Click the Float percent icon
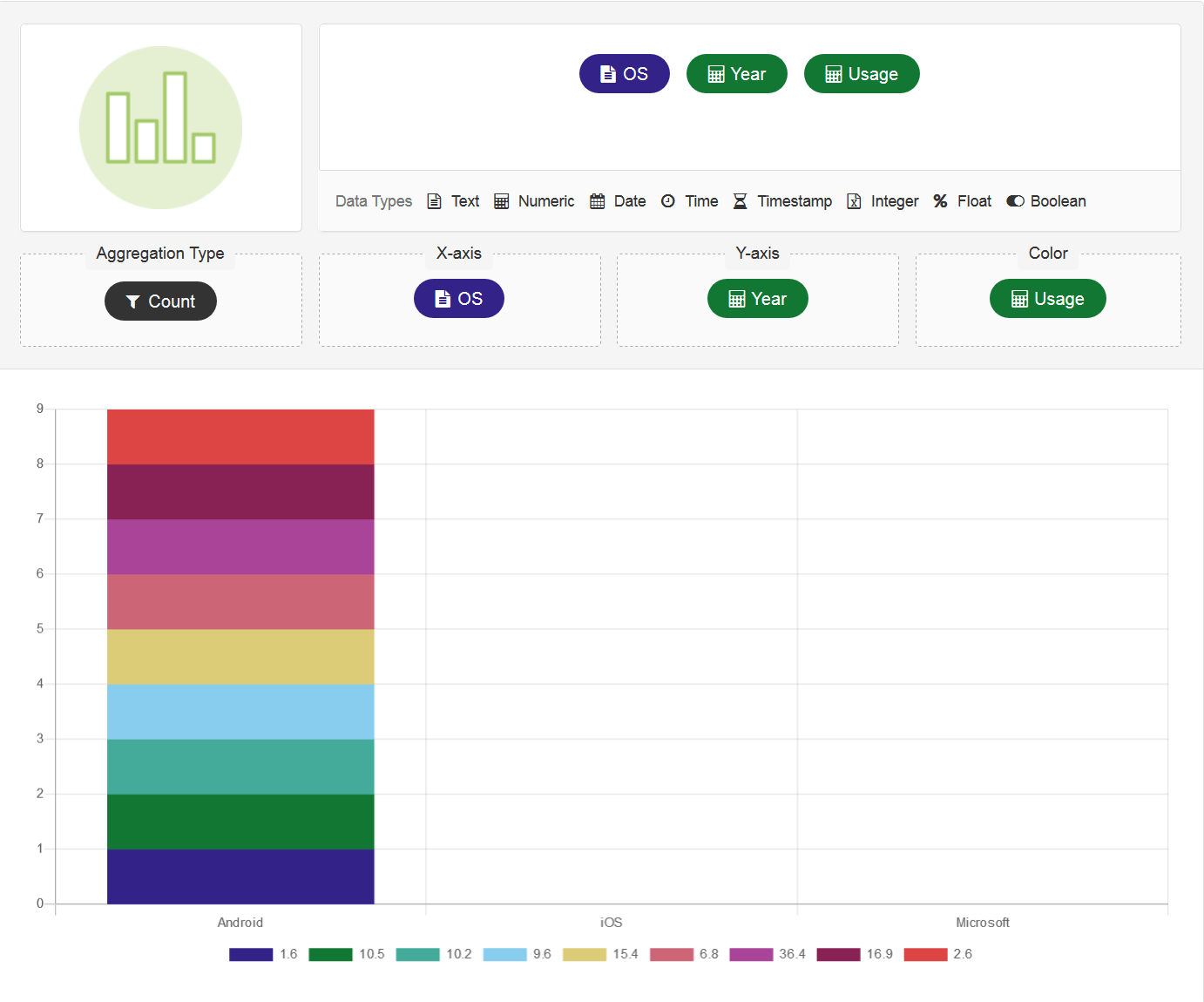 point(940,201)
